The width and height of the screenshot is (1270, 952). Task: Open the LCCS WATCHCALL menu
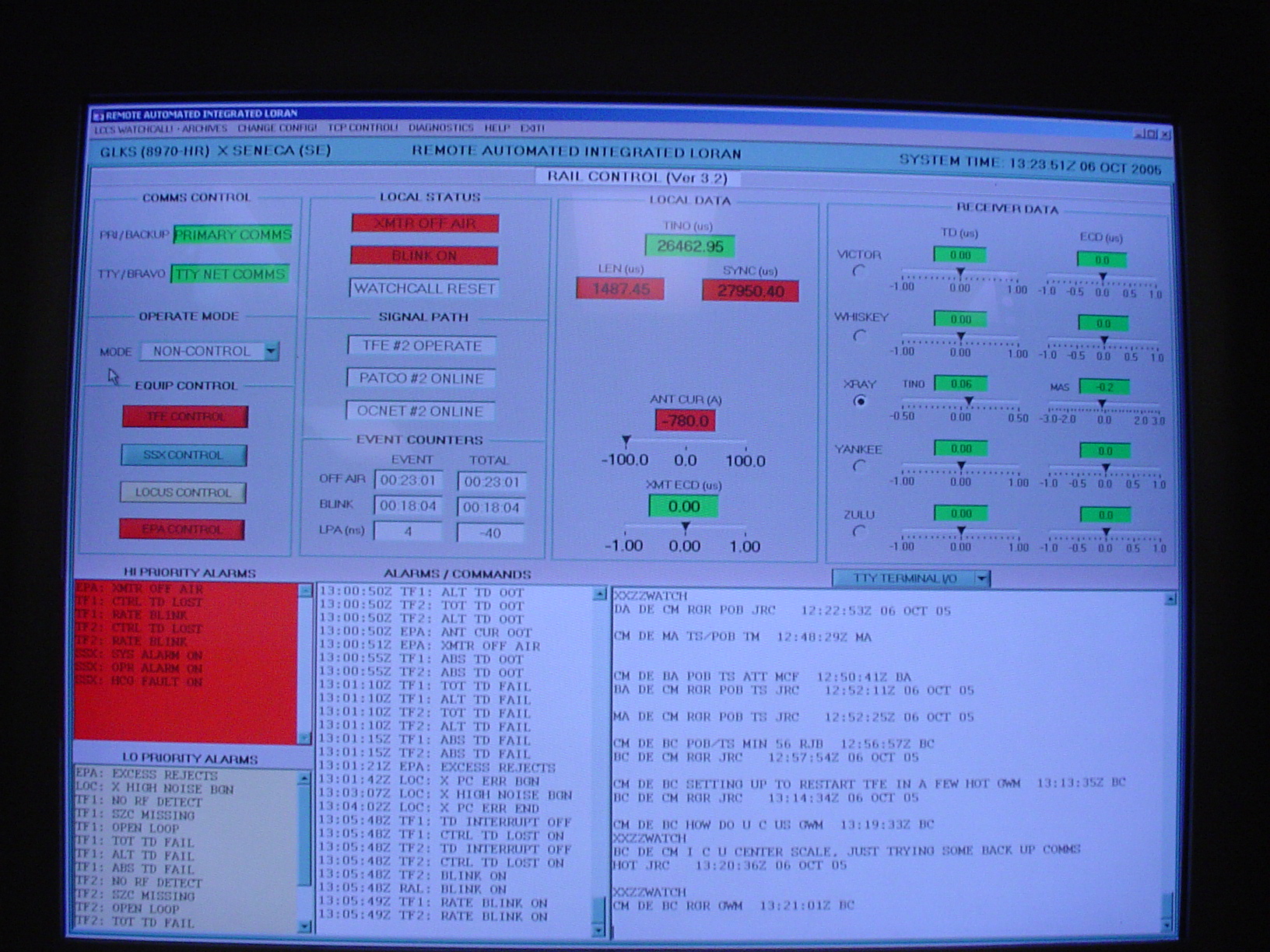pos(132,129)
